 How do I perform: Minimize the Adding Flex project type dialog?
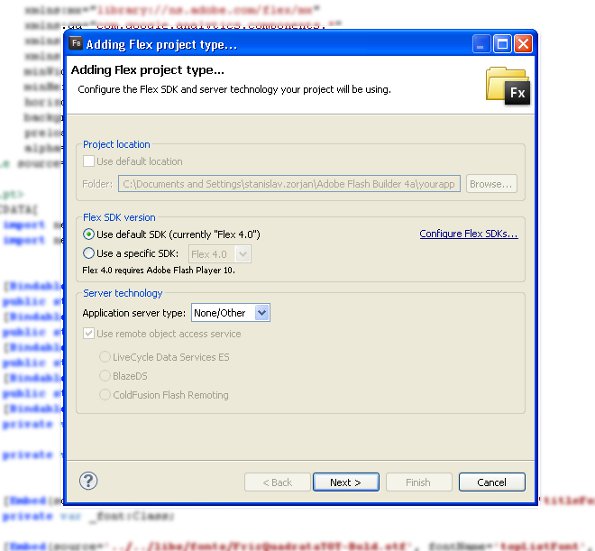pyautogui.click(x=481, y=44)
